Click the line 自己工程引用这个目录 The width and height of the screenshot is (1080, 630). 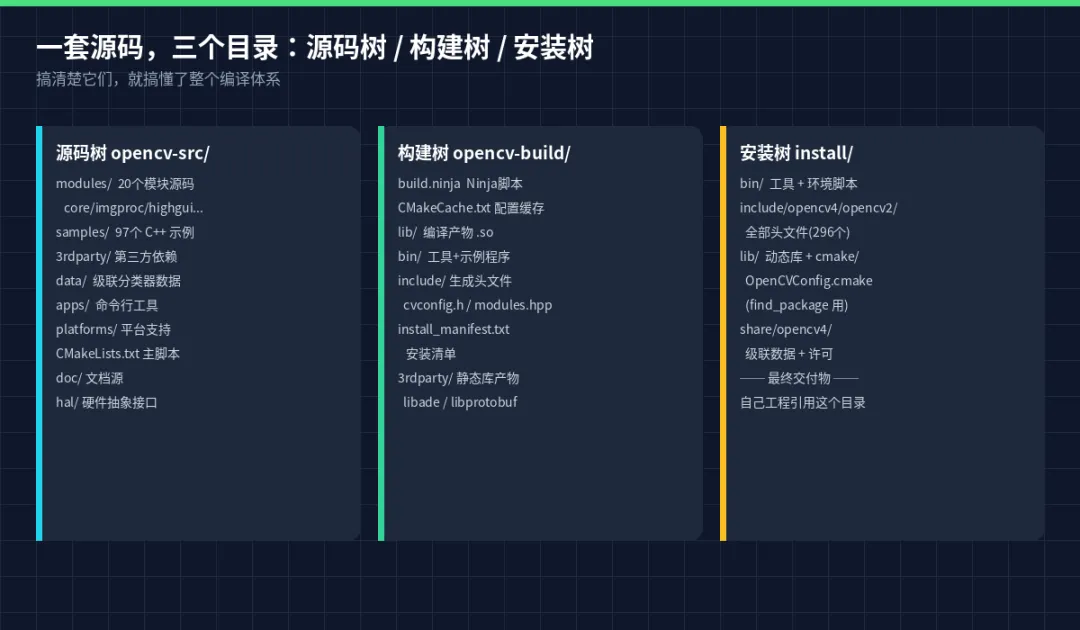[x=802, y=403]
